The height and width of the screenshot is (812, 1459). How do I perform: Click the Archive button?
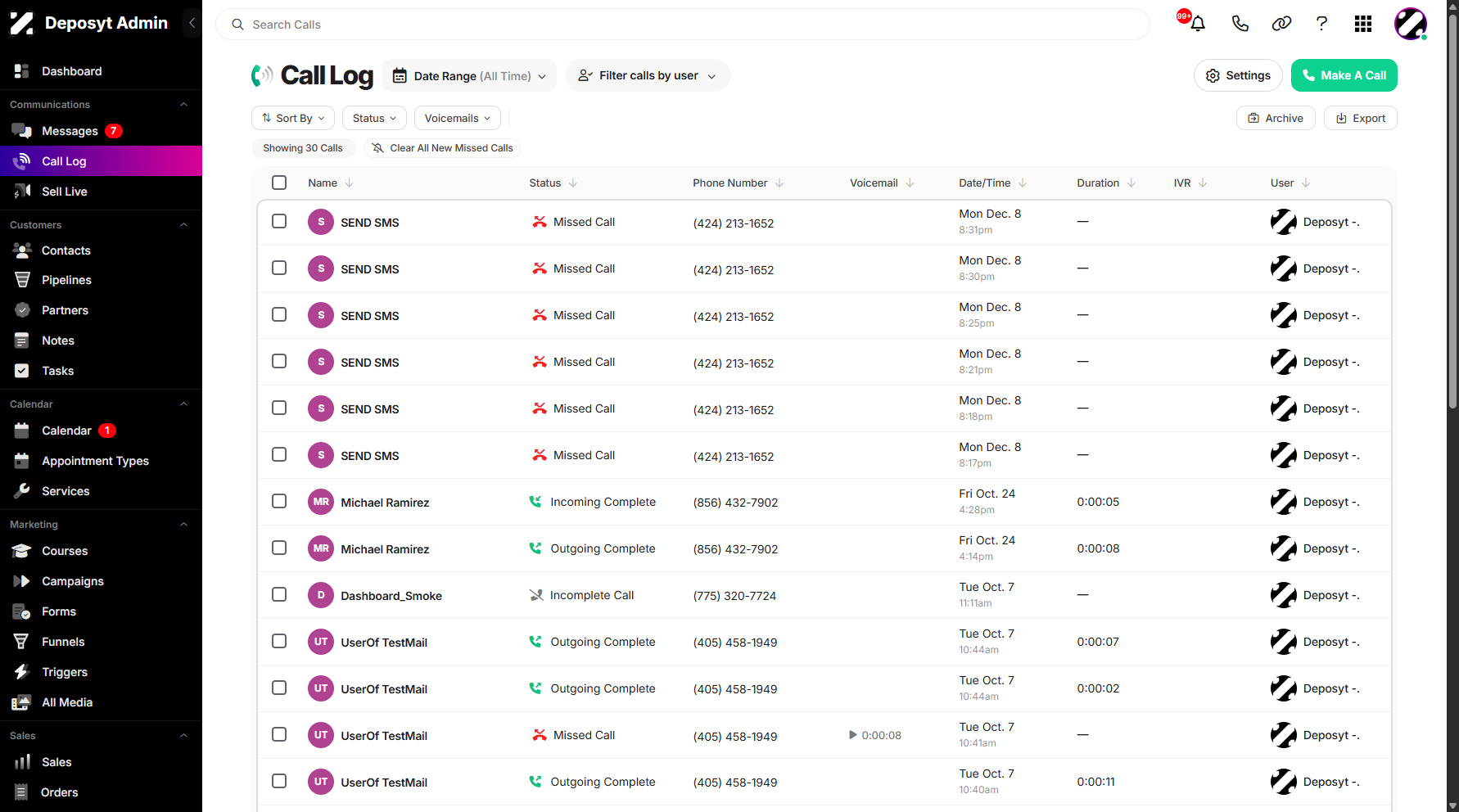pyautogui.click(x=1276, y=118)
